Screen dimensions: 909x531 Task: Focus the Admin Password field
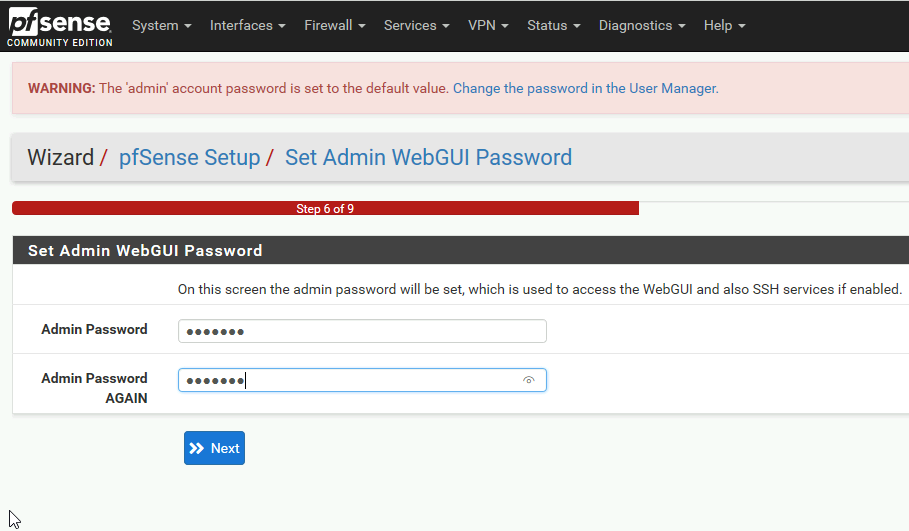coord(362,331)
